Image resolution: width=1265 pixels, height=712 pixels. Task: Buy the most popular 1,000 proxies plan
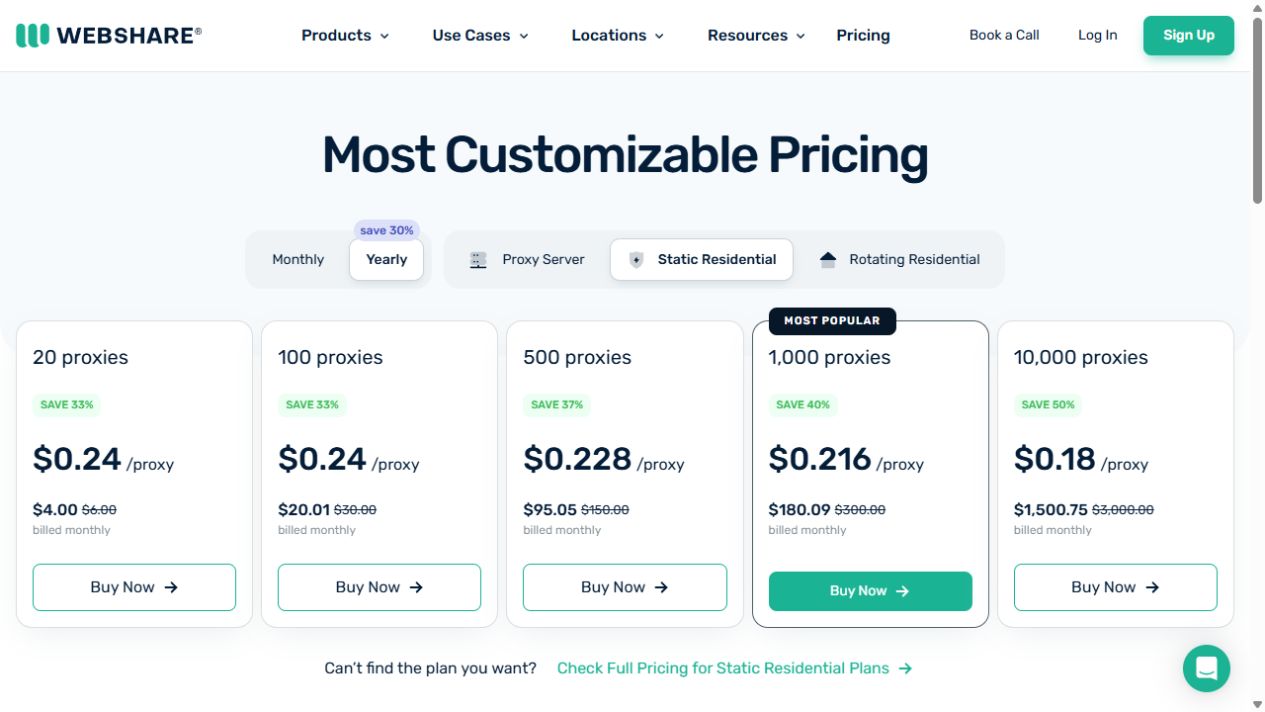[x=870, y=591]
